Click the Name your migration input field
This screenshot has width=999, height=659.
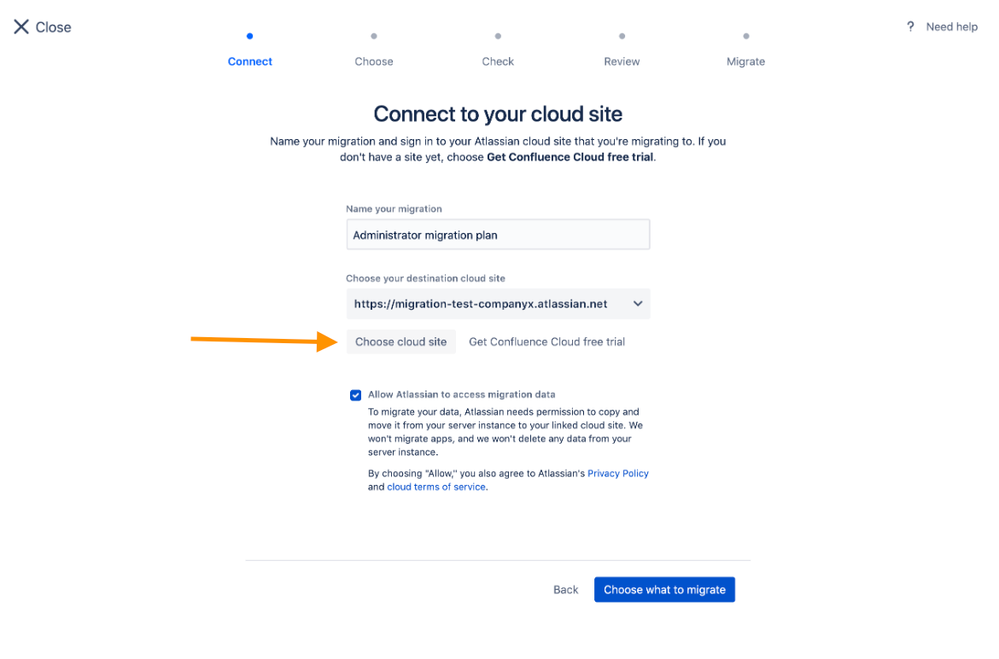[498, 235]
